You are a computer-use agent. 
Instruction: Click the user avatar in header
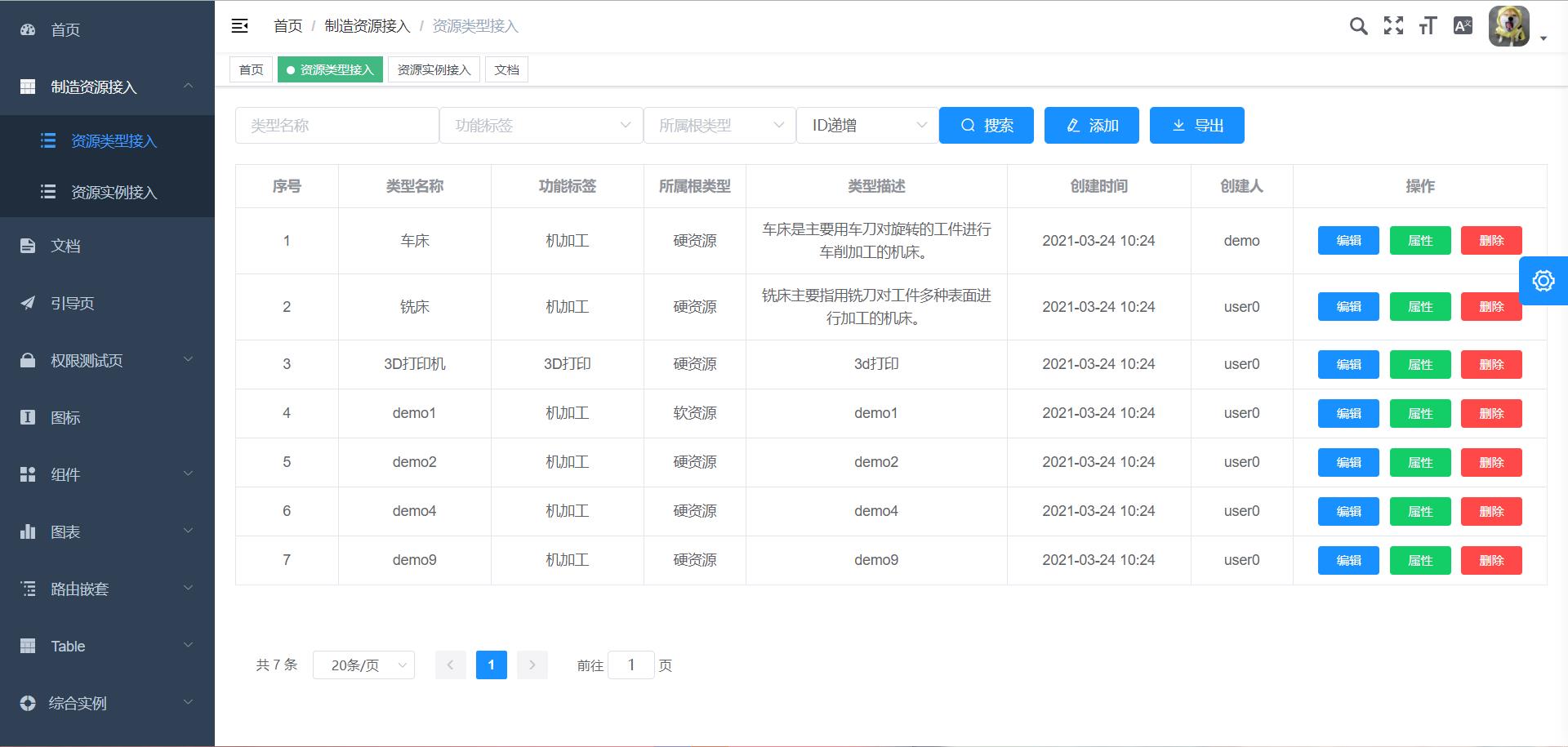point(1509,26)
